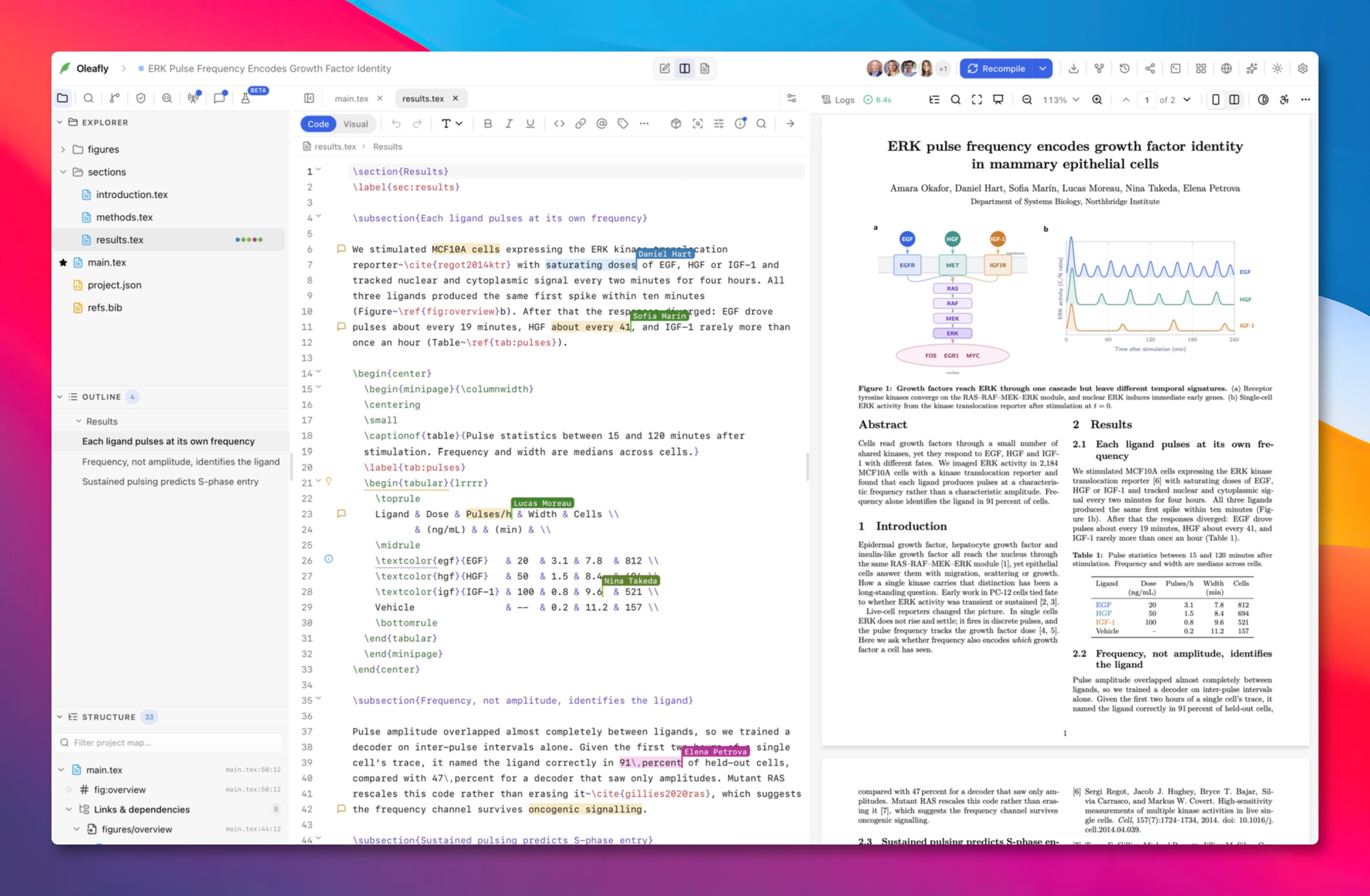Screen dimensions: 1370x896
Task: Open the broadcast collaboration antenna panel
Action: click(x=194, y=98)
